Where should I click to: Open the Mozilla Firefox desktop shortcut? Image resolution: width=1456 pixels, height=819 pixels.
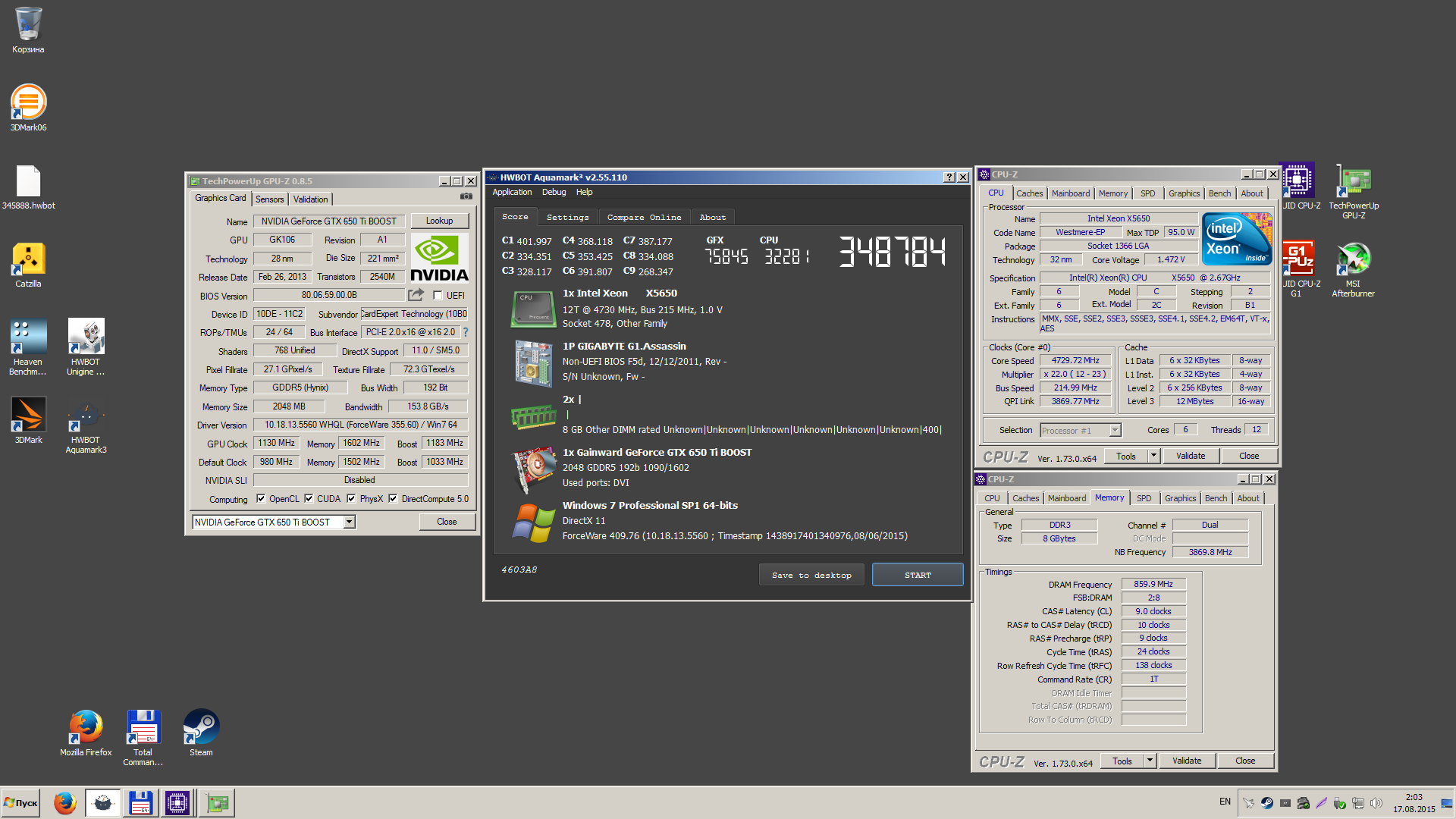coord(86,733)
